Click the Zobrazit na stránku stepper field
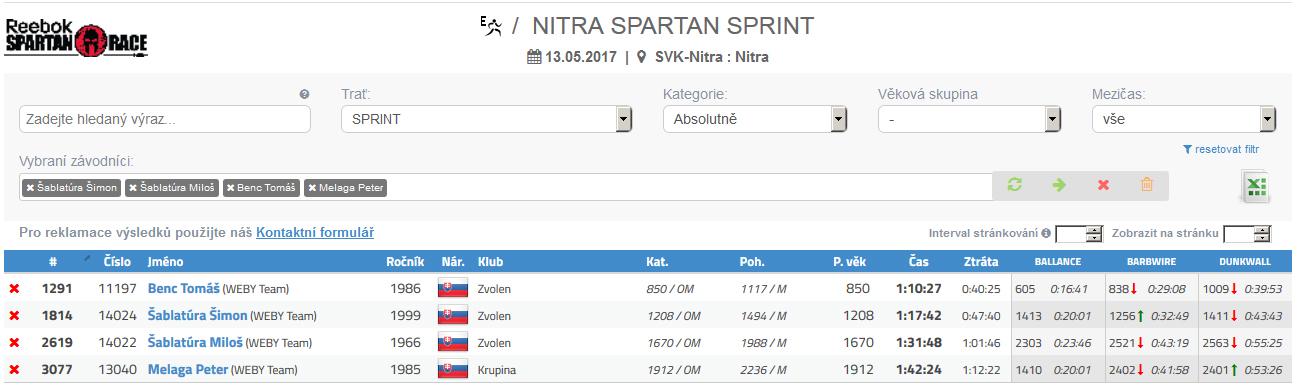 (1246, 234)
